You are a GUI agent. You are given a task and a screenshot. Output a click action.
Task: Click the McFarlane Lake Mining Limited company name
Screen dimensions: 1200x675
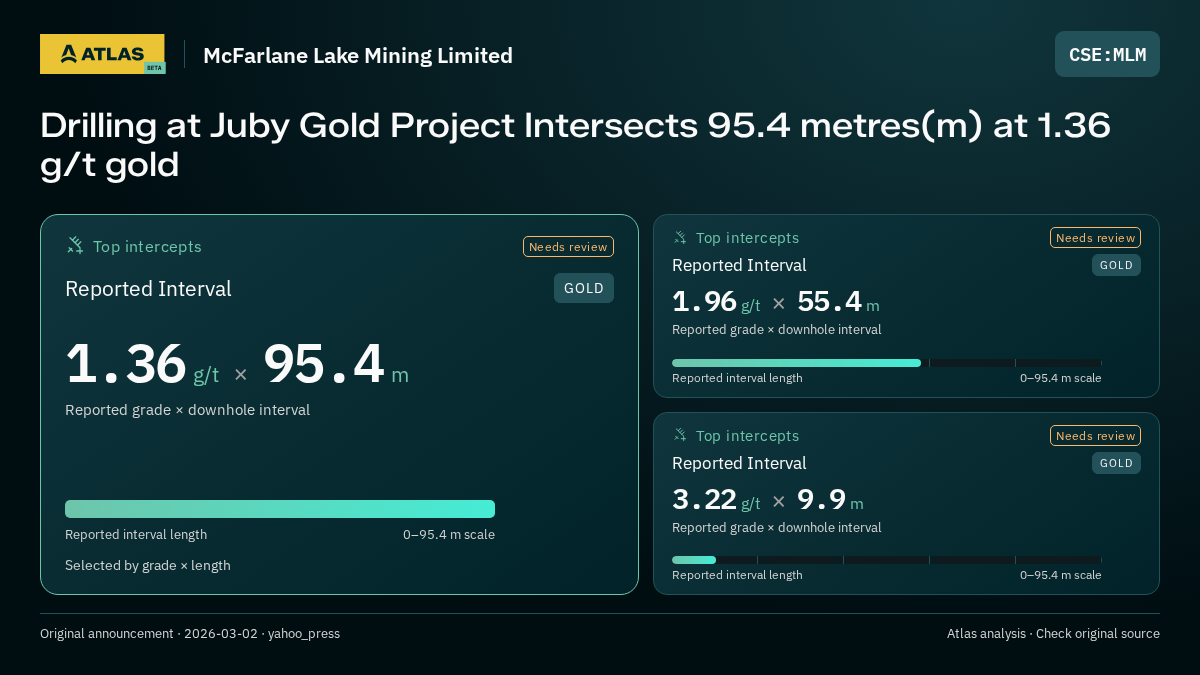(358, 55)
